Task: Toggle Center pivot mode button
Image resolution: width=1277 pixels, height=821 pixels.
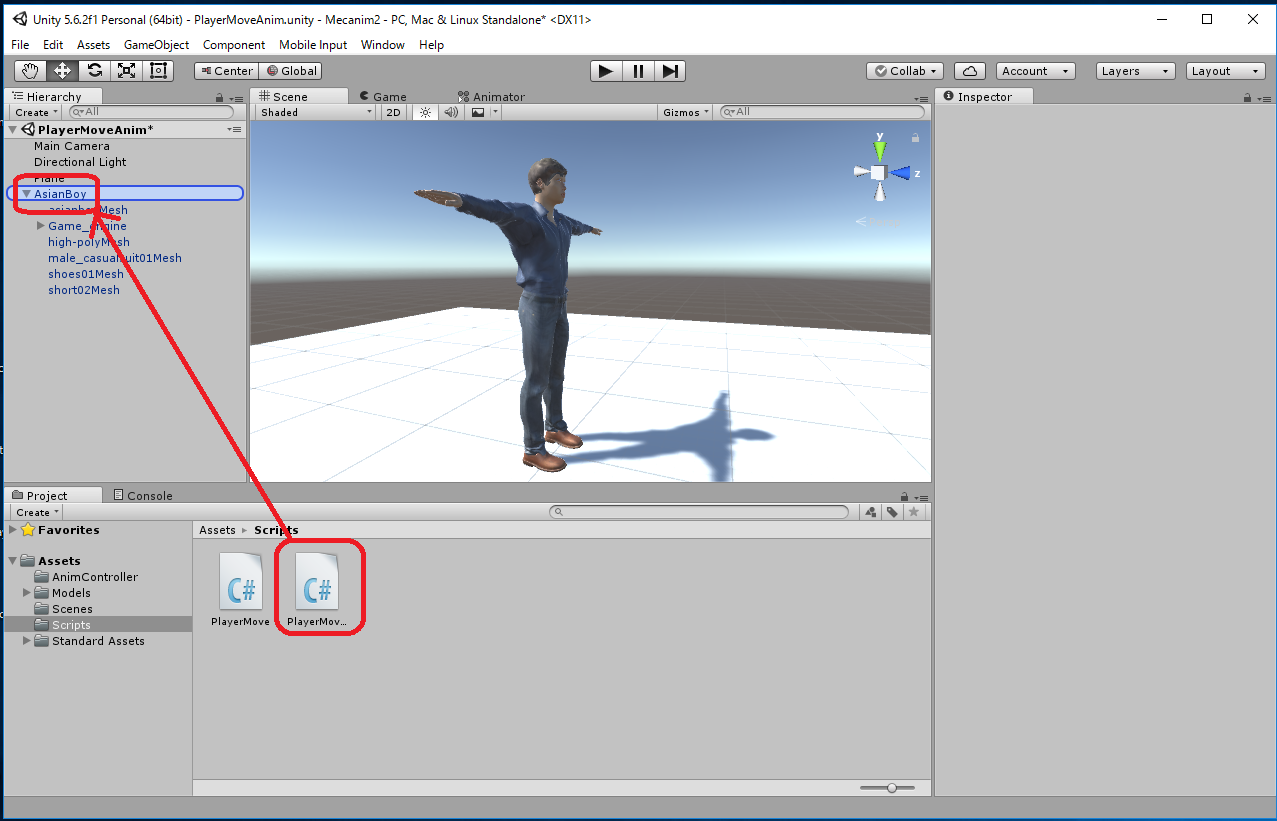Action: pos(226,71)
